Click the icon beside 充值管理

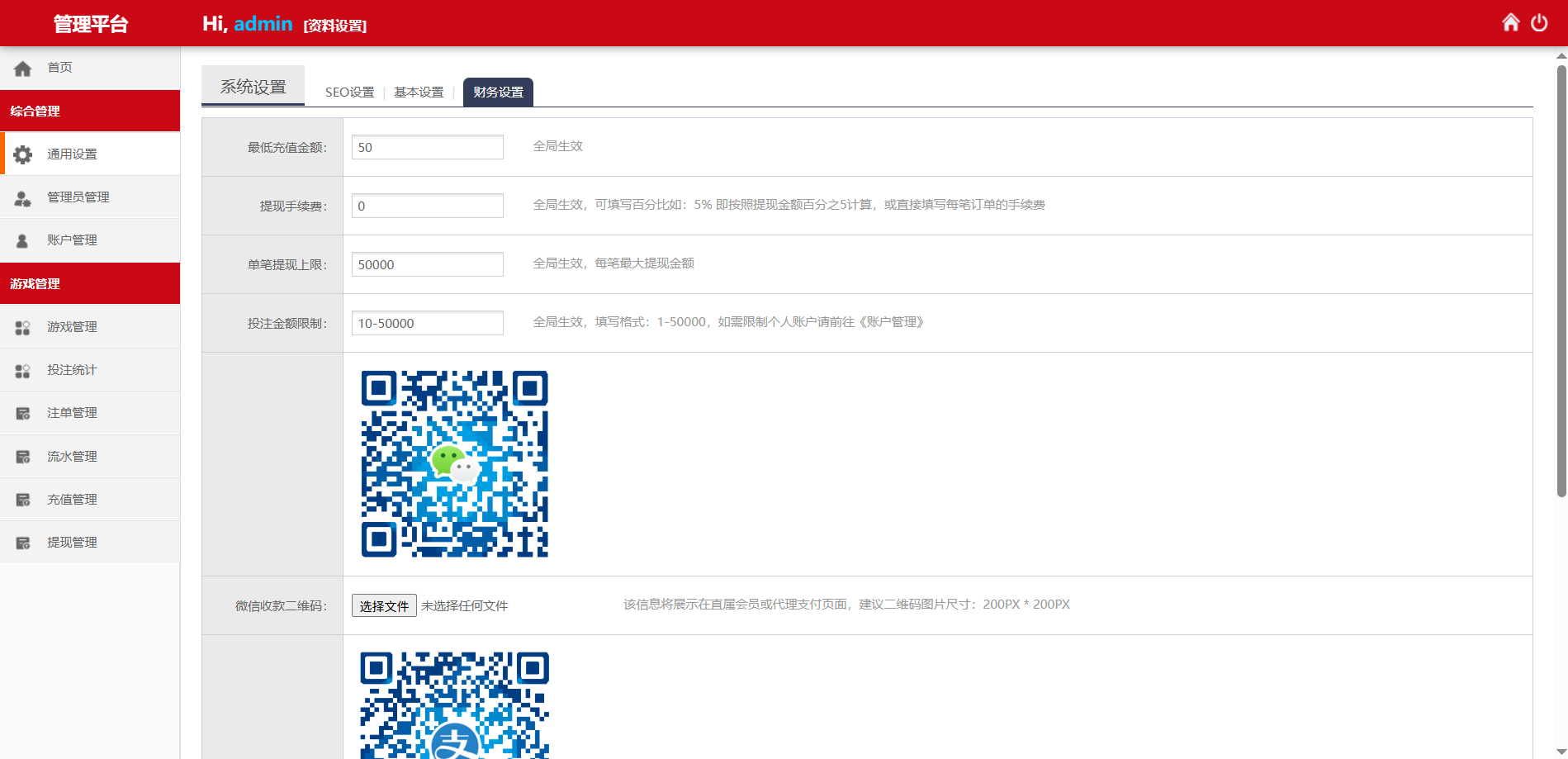pyautogui.click(x=23, y=500)
